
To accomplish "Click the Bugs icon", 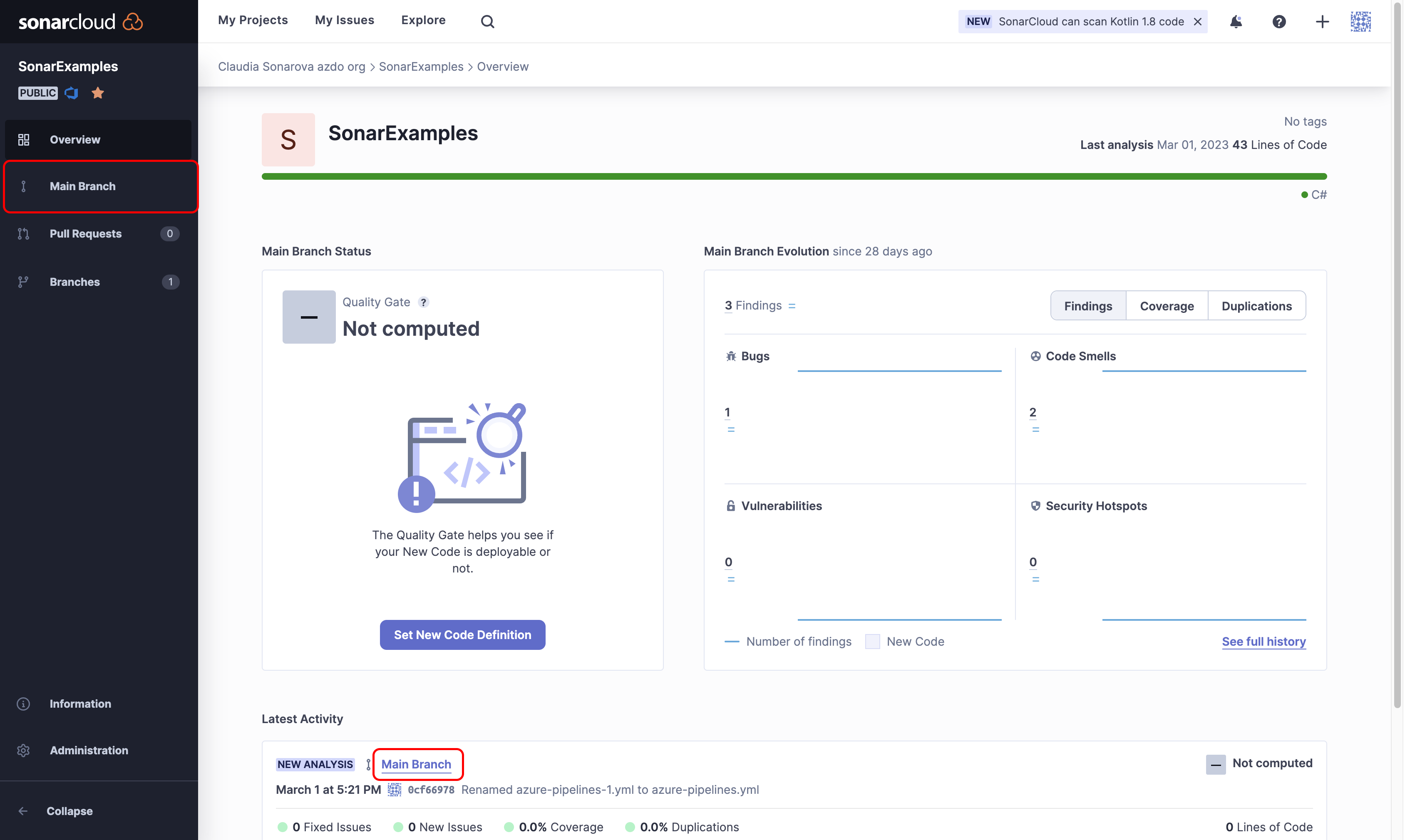I will 731,357.
